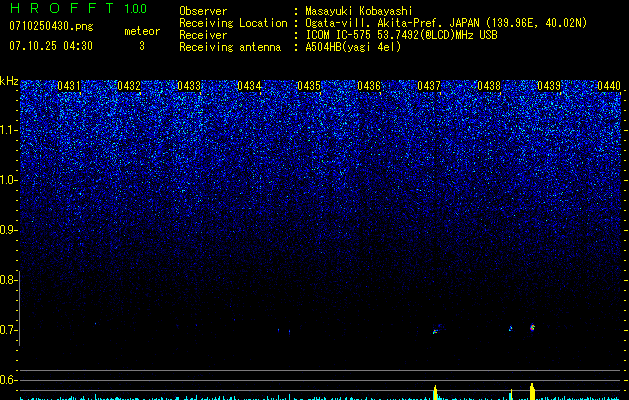Select the ICOM IC-575 53.7492 MHz USB text
This screenshot has width=629, height=400.
pos(401,35)
